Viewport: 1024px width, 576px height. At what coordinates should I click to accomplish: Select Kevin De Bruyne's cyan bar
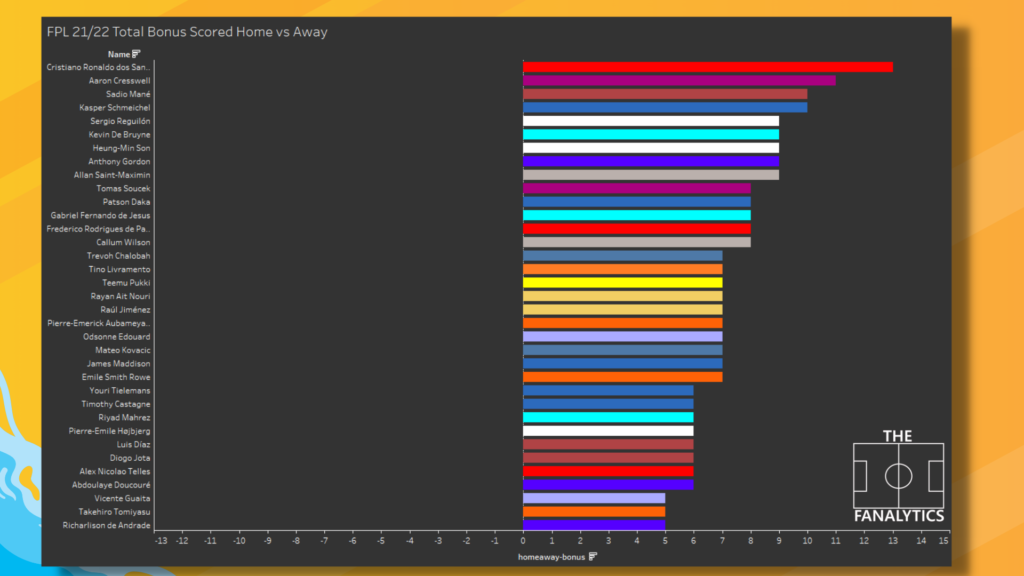pos(651,135)
